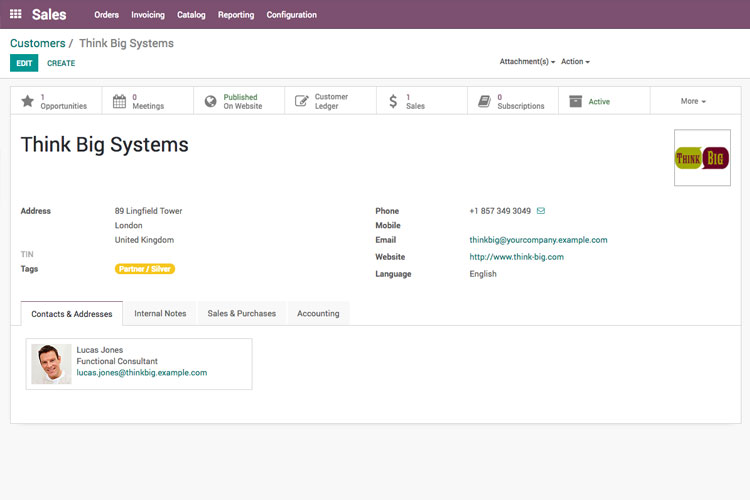Viewport: 750px width, 500px height.
Task: Switch to Contacts & Addresses tab
Action: point(72,314)
